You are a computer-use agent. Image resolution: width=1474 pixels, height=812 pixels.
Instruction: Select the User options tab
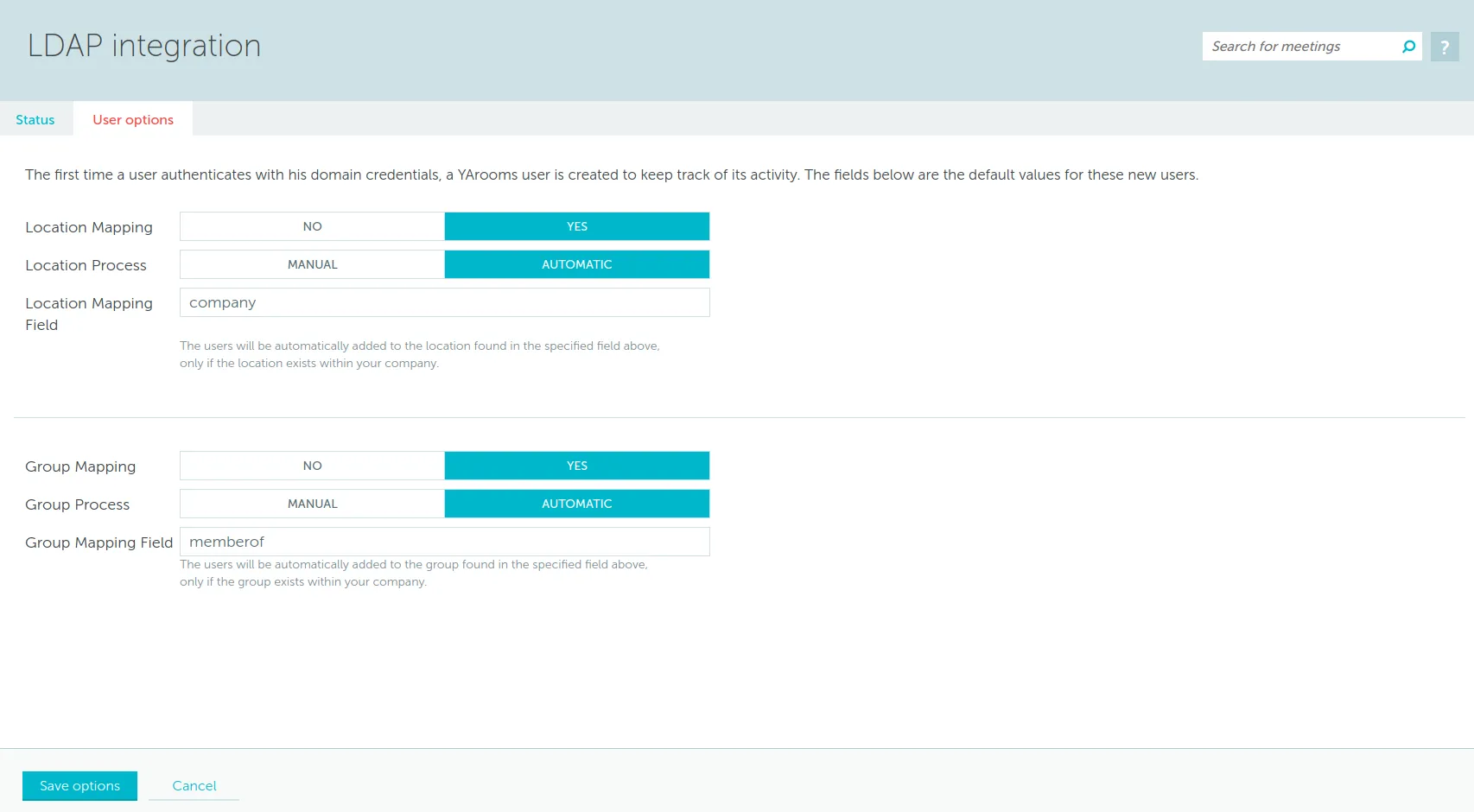pyautogui.click(x=132, y=118)
